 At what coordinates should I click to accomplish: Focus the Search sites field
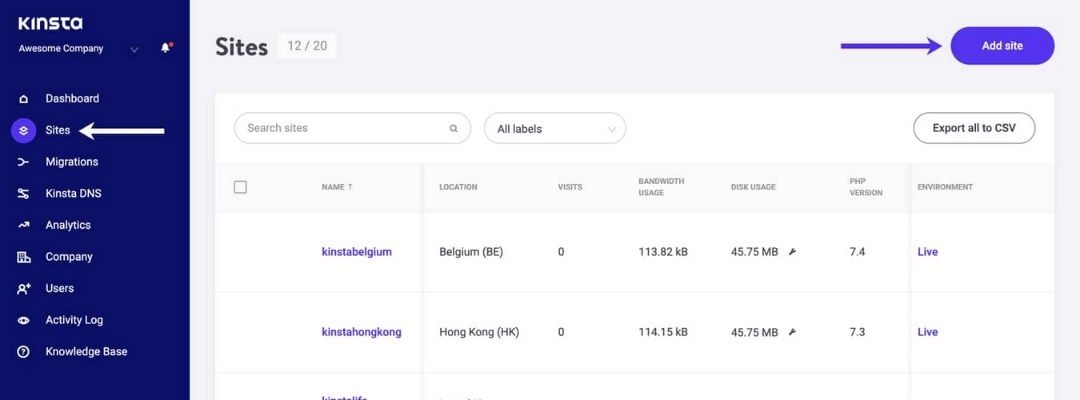(352, 128)
